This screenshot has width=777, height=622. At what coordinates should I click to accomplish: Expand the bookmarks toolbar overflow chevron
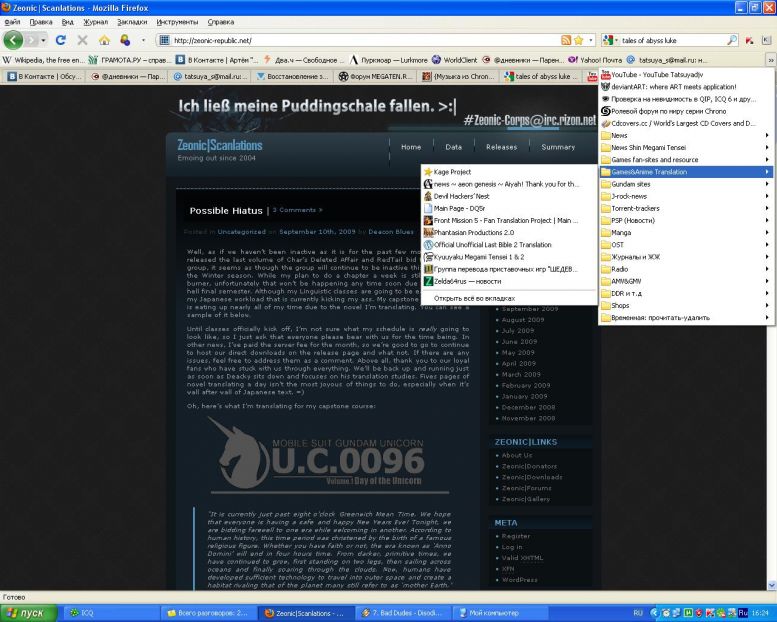tap(769, 59)
